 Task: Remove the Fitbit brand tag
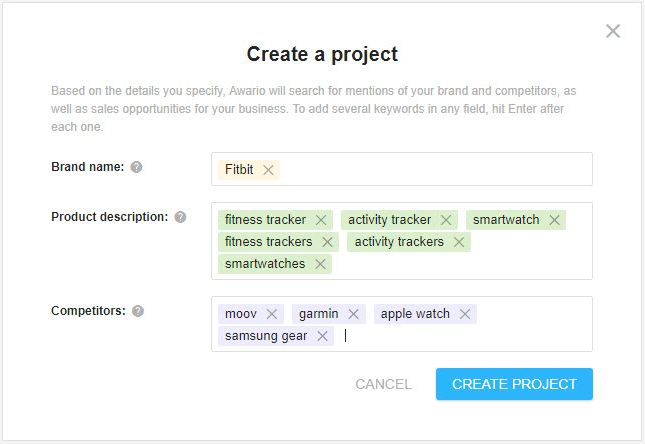click(268, 170)
